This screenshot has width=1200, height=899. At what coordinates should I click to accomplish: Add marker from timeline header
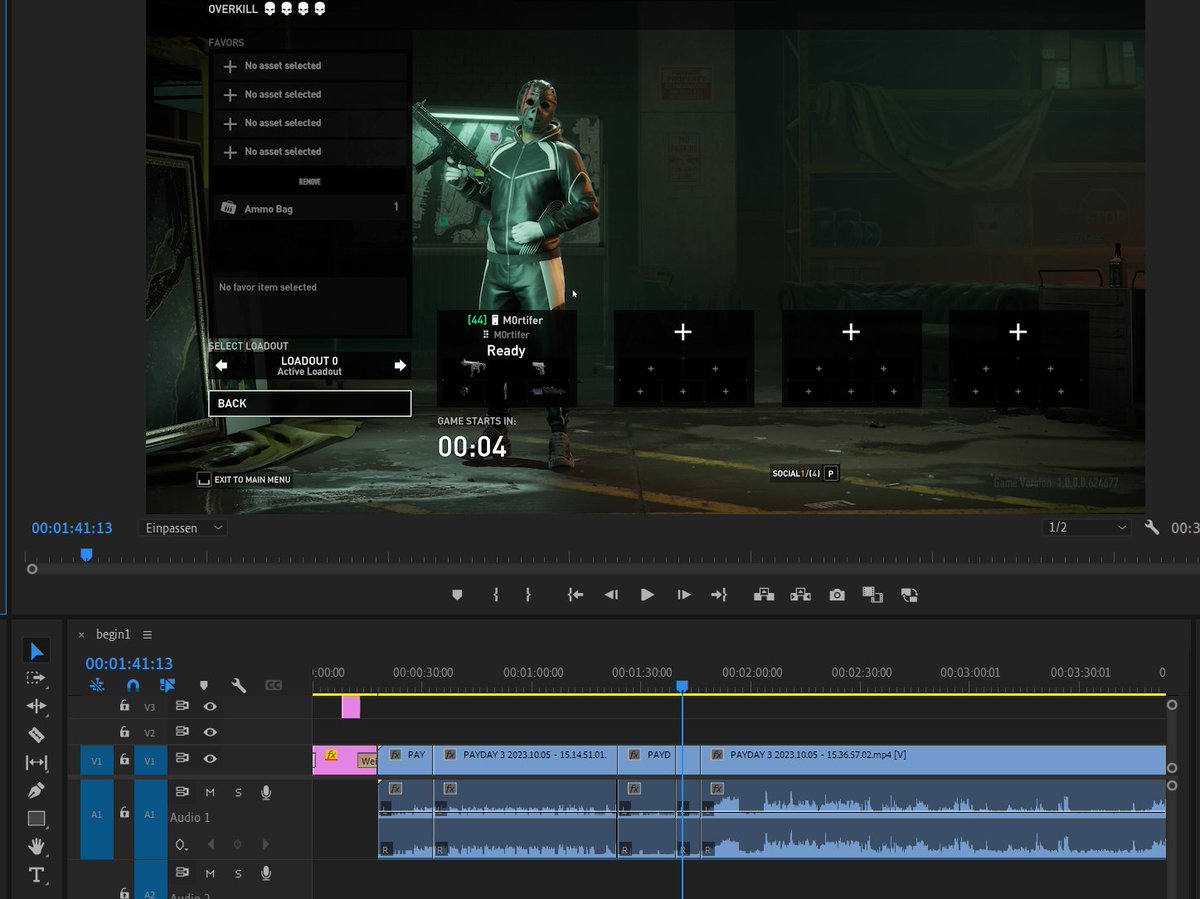coord(203,685)
